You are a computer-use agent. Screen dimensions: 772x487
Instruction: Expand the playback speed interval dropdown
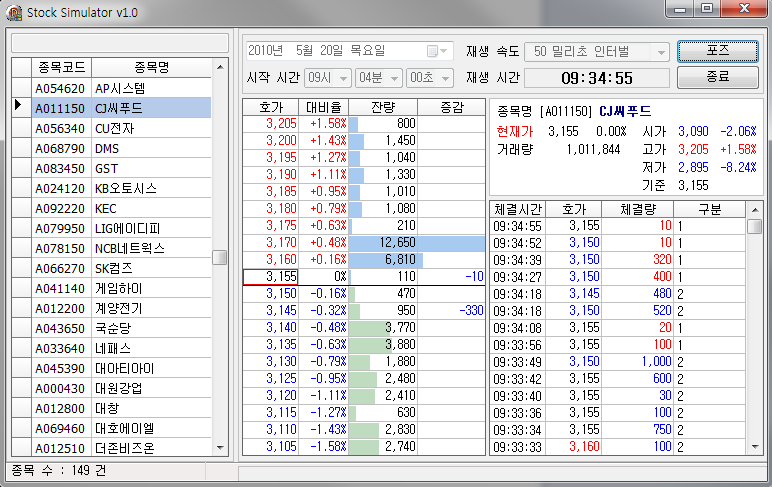pyautogui.click(x=659, y=51)
